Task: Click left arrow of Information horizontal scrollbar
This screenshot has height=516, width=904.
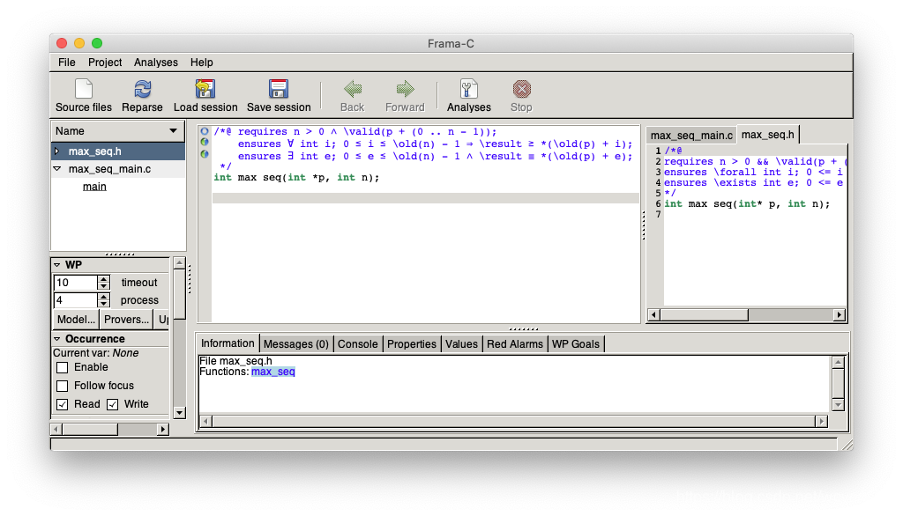Action: (206, 421)
